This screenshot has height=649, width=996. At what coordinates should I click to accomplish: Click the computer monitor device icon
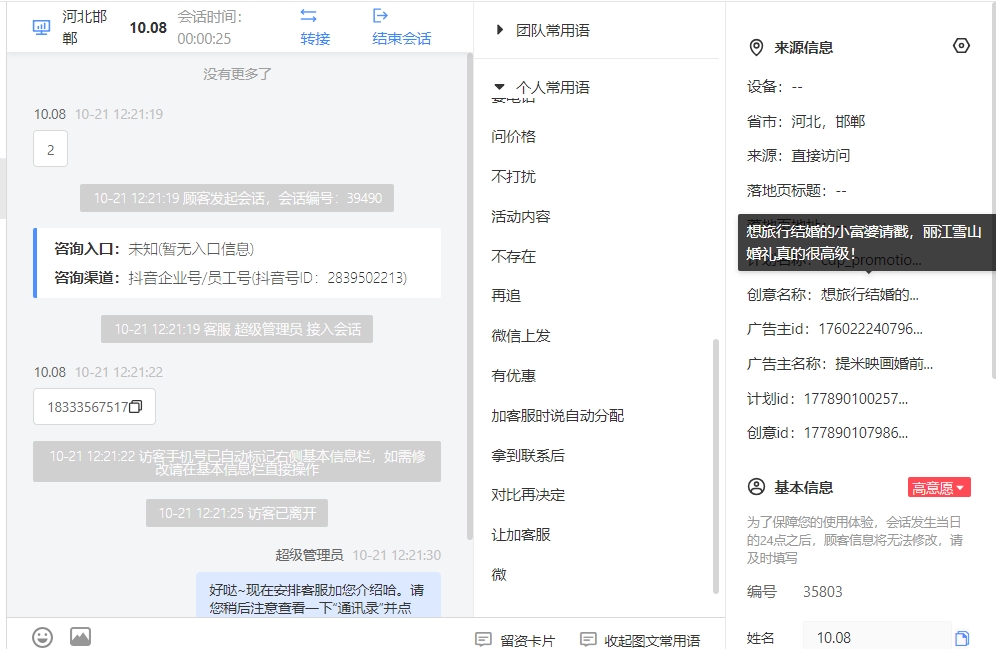click(41, 27)
